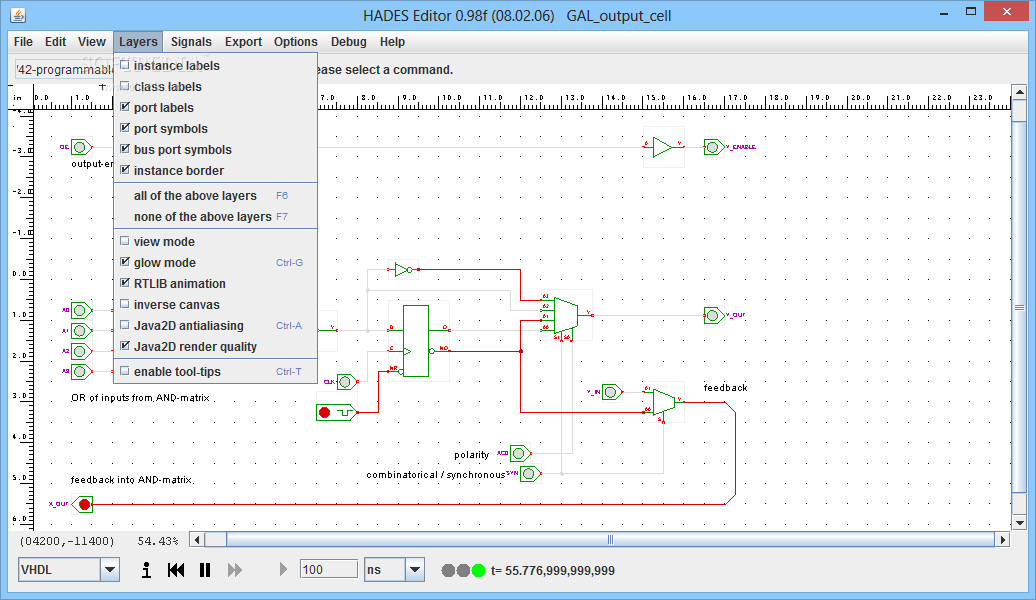Image resolution: width=1036 pixels, height=600 pixels.
Task: Click the horizontal scrollbar thumb
Action: tap(610, 540)
